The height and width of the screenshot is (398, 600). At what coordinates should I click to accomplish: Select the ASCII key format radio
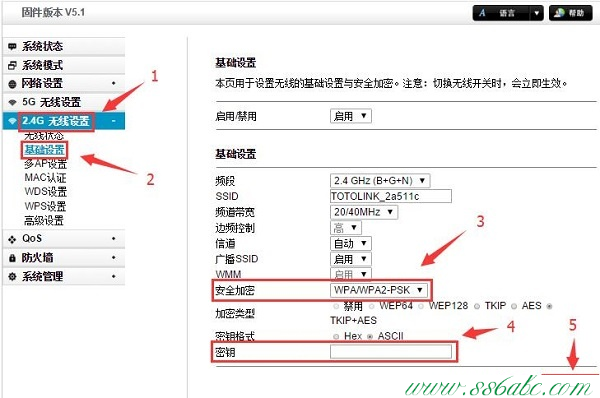(x=370, y=336)
